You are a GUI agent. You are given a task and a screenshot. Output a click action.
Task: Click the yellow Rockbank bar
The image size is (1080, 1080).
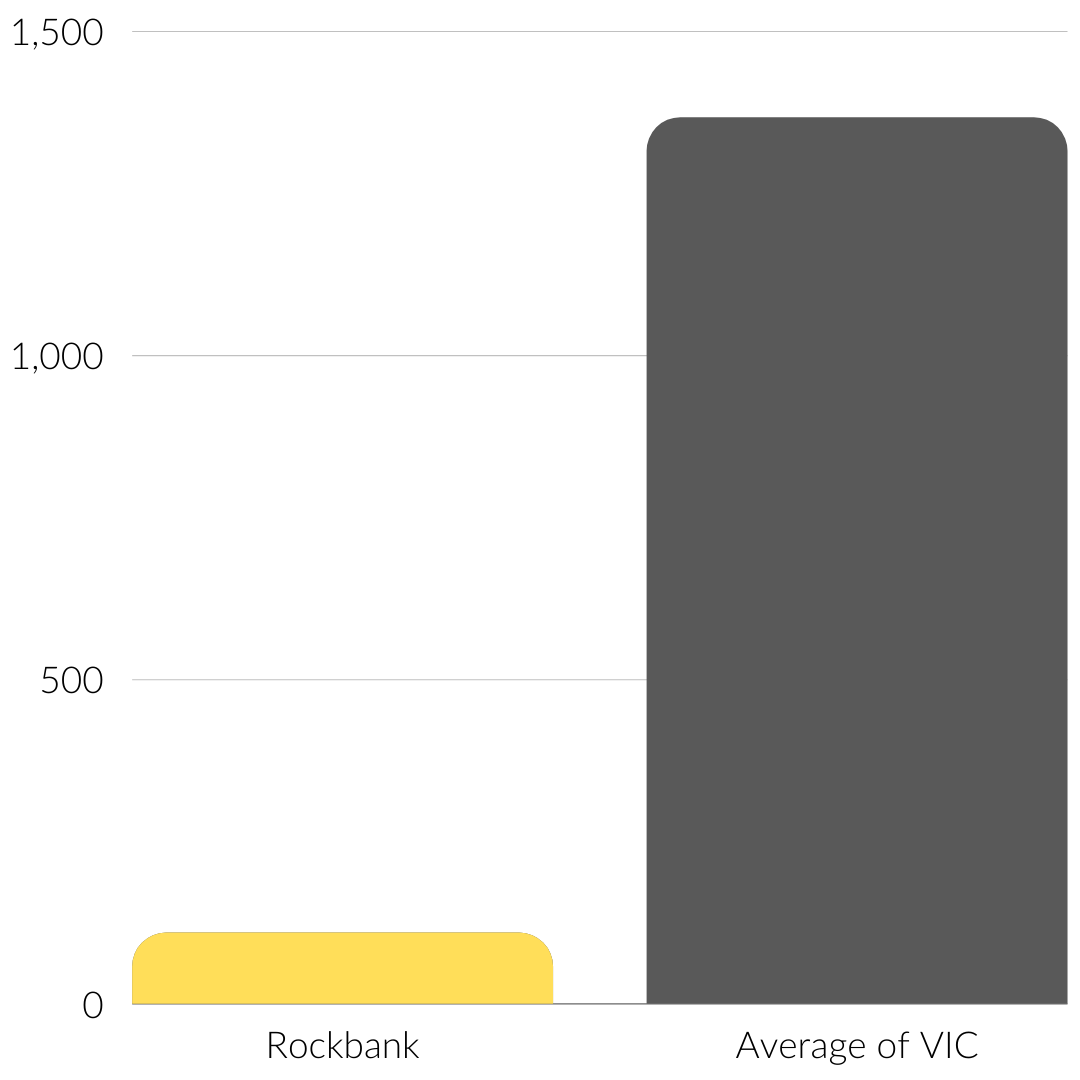pos(342,969)
